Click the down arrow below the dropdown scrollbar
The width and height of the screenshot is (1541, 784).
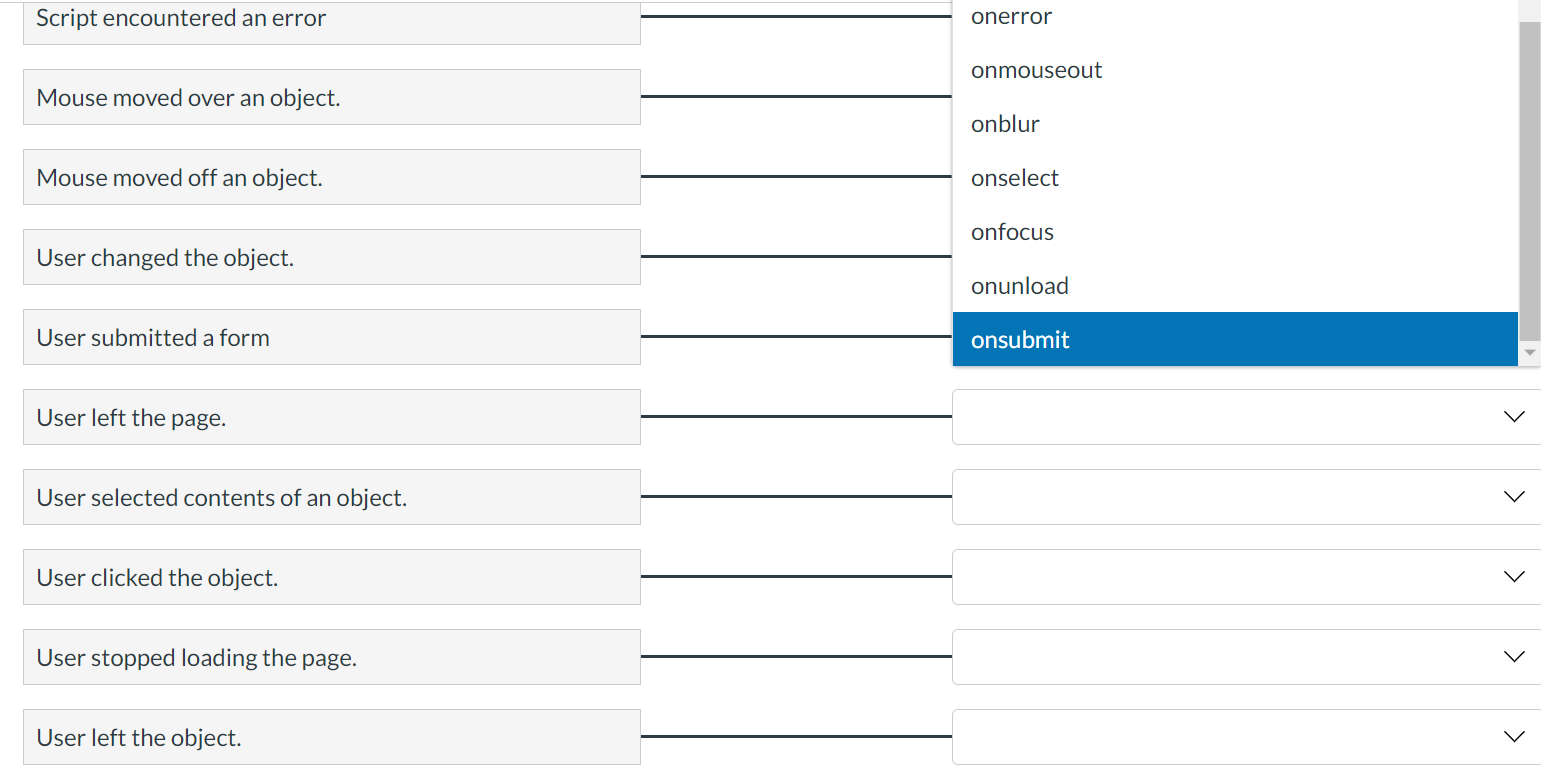(1529, 352)
